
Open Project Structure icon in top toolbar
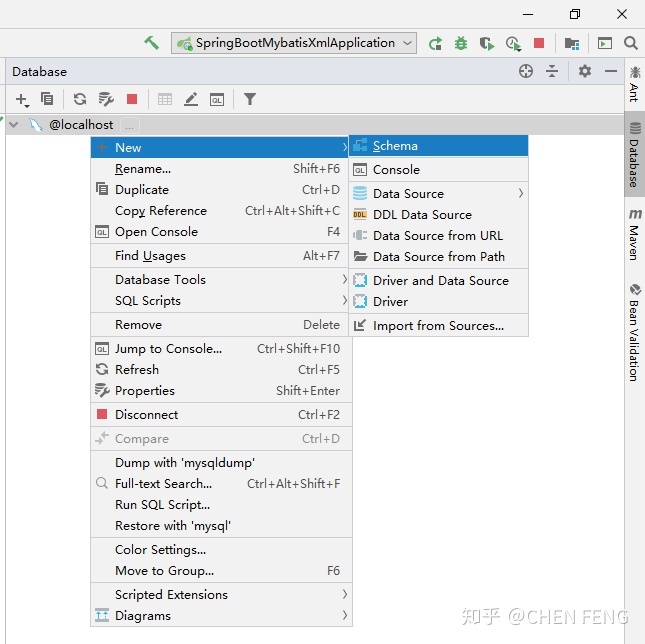click(572, 43)
